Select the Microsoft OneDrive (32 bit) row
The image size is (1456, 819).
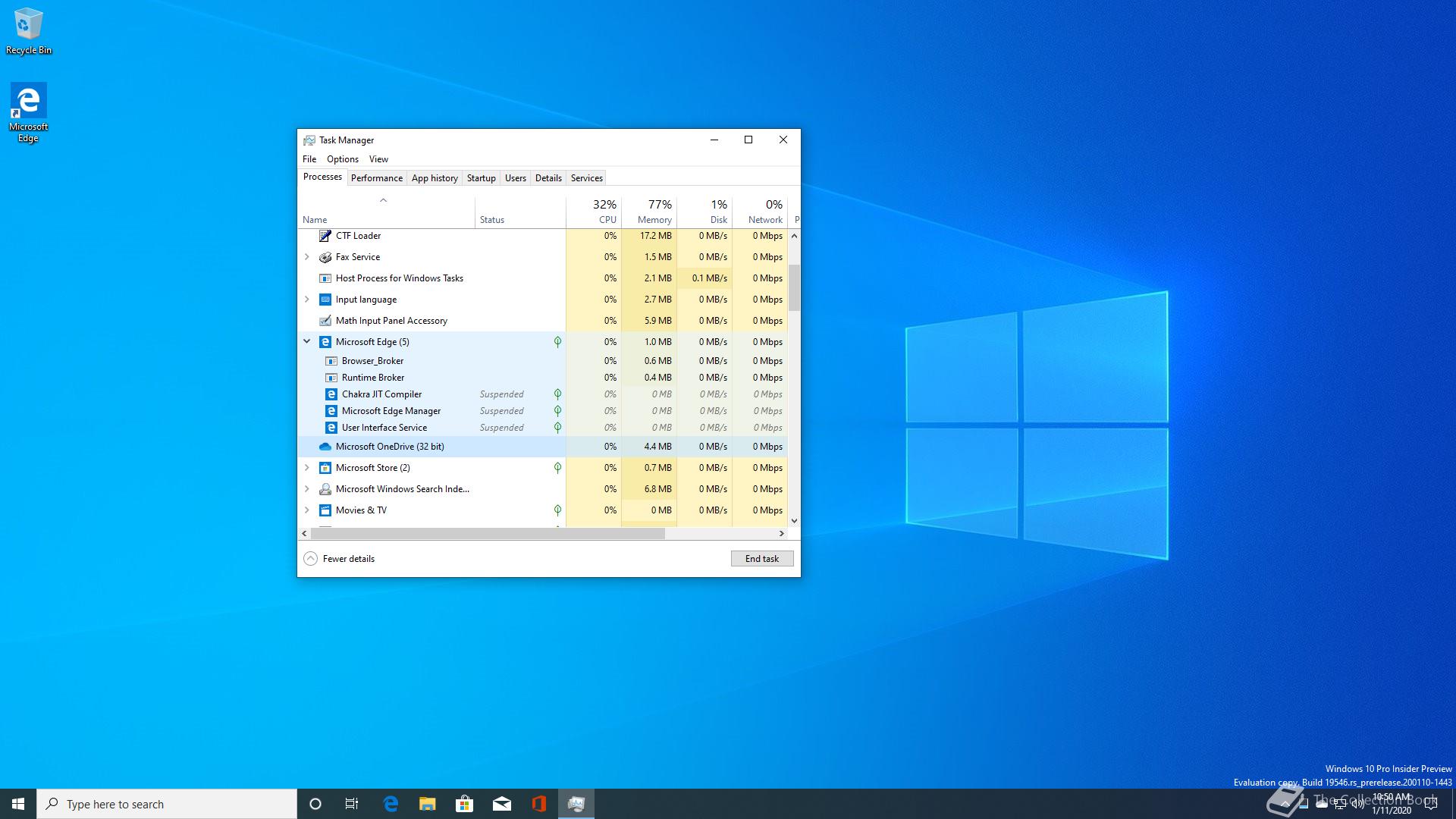coord(543,447)
